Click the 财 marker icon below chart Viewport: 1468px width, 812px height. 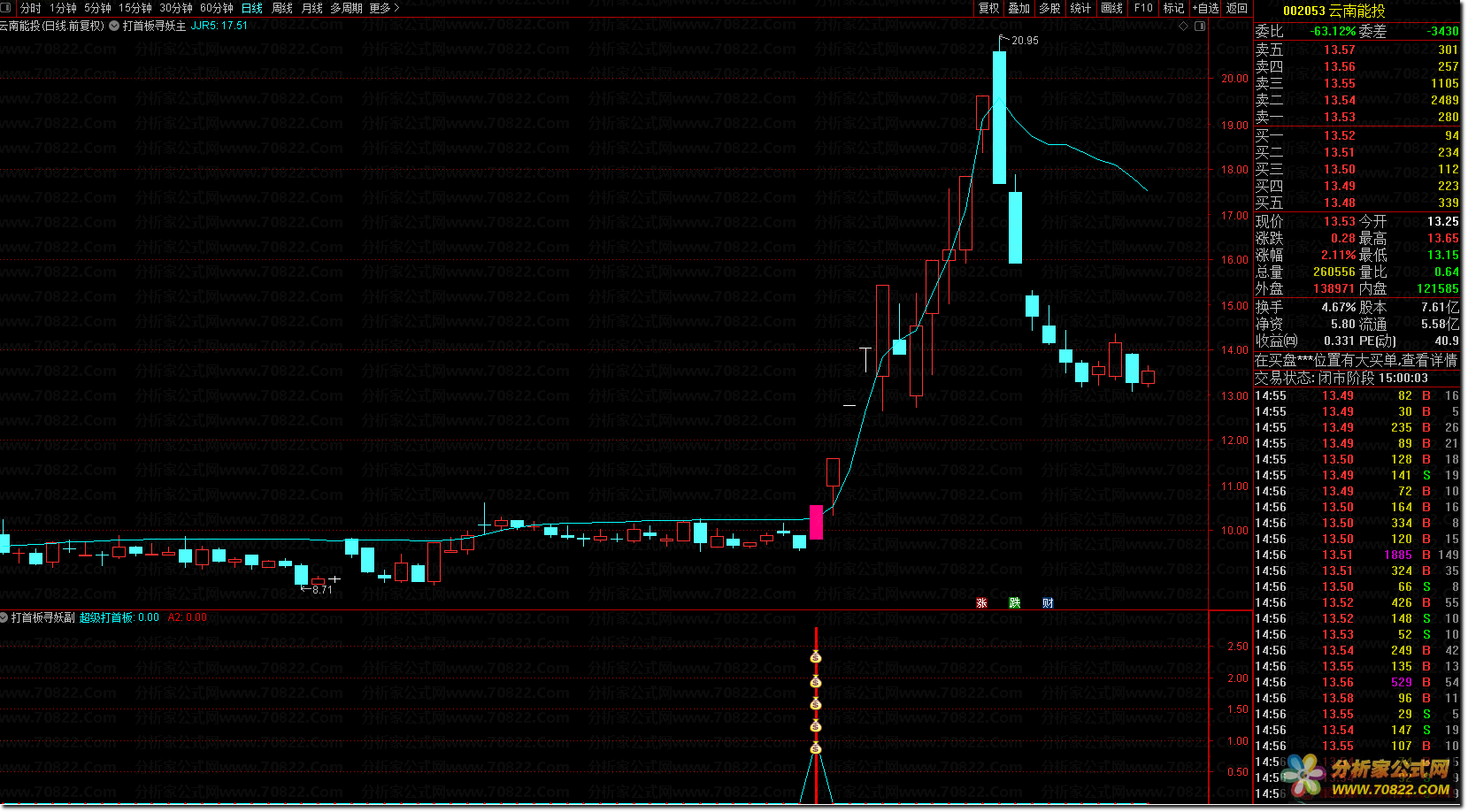(x=1048, y=603)
